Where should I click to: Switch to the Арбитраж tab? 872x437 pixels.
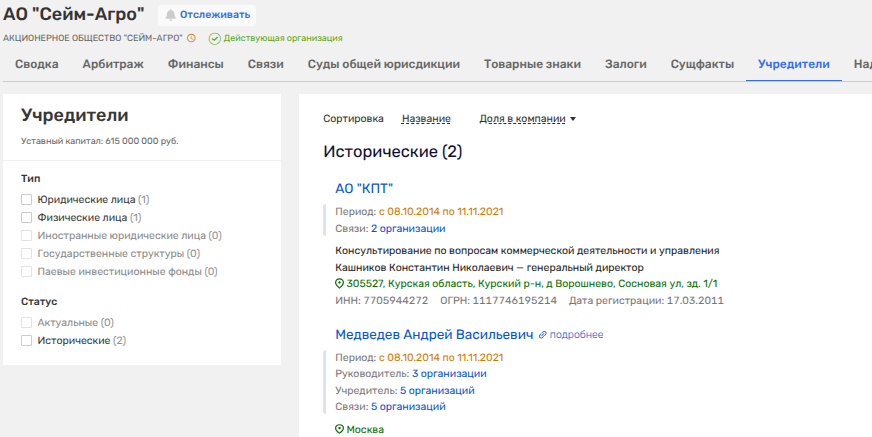[x=115, y=65]
